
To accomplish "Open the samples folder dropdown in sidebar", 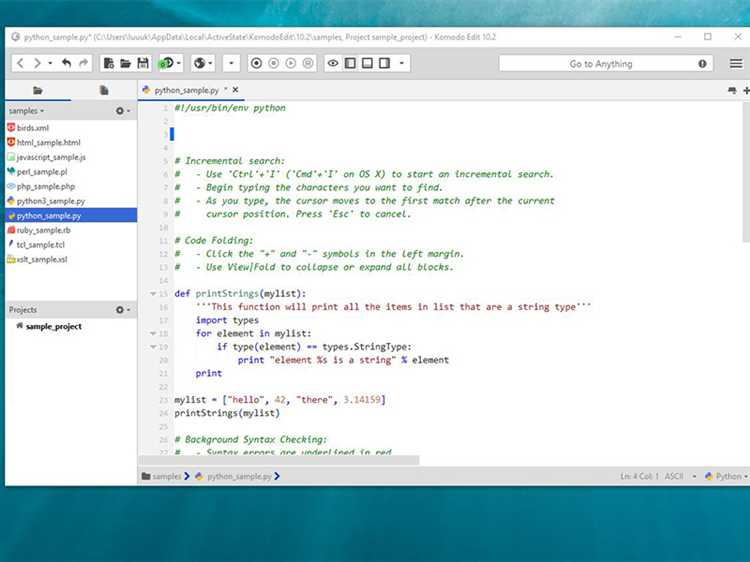I will pyautogui.click(x=26, y=111).
